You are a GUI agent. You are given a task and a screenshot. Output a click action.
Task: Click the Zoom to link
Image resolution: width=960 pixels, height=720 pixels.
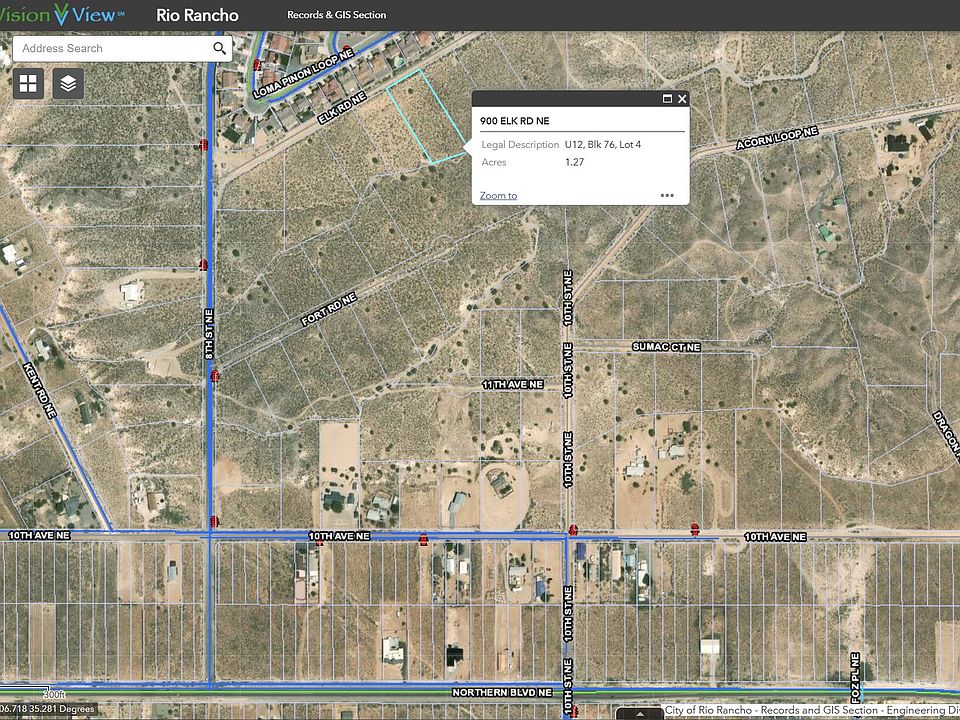click(x=498, y=196)
